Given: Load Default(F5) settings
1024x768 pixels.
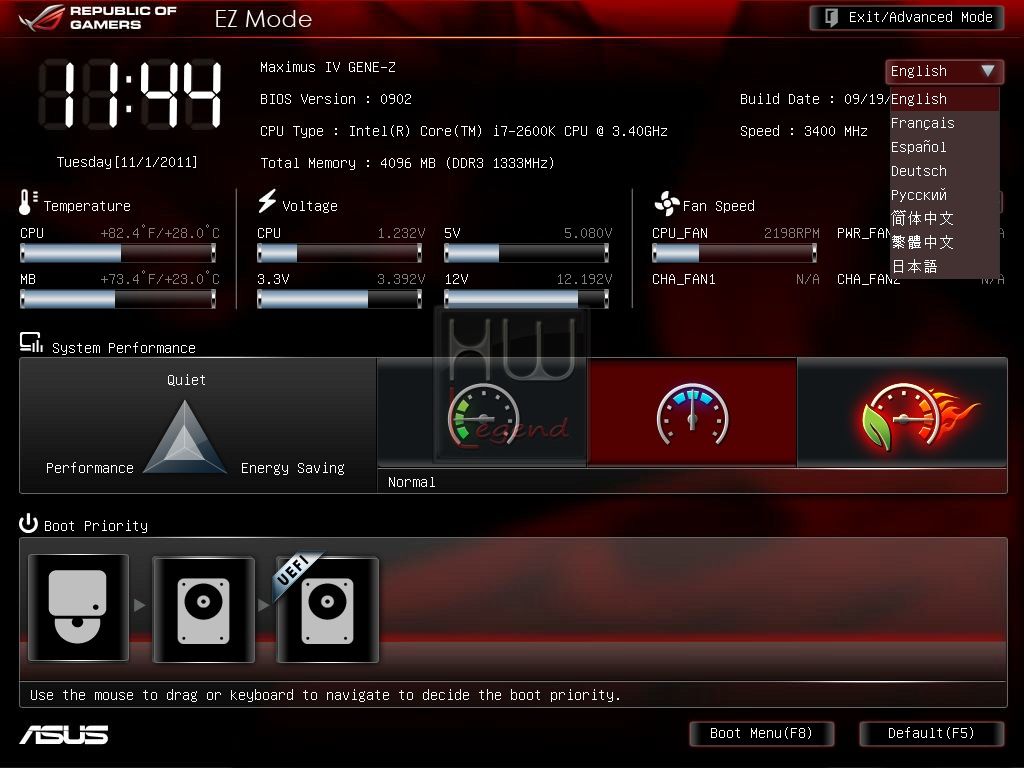Looking at the screenshot, I should coord(931,733).
